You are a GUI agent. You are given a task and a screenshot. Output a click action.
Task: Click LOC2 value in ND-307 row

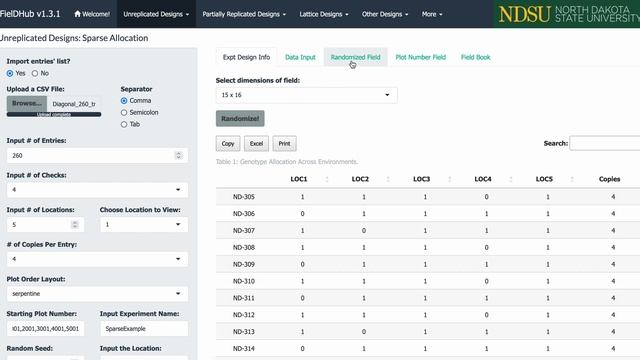click(x=364, y=231)
